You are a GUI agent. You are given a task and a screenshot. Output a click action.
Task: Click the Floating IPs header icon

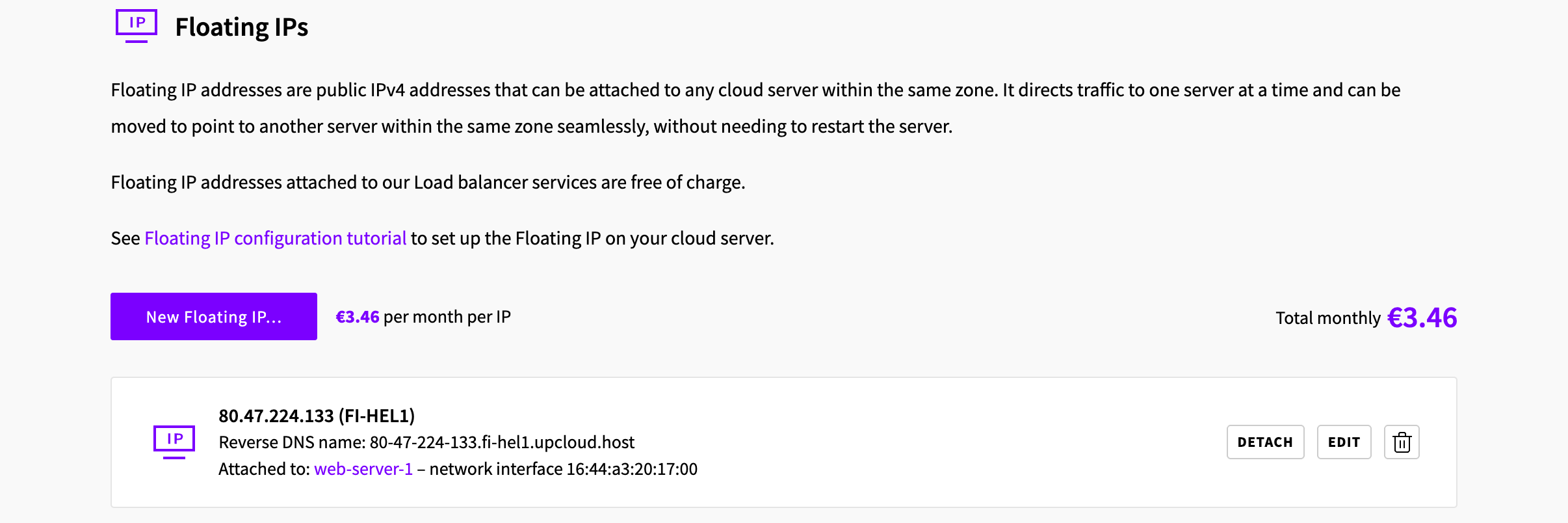[x=137, y=26]
